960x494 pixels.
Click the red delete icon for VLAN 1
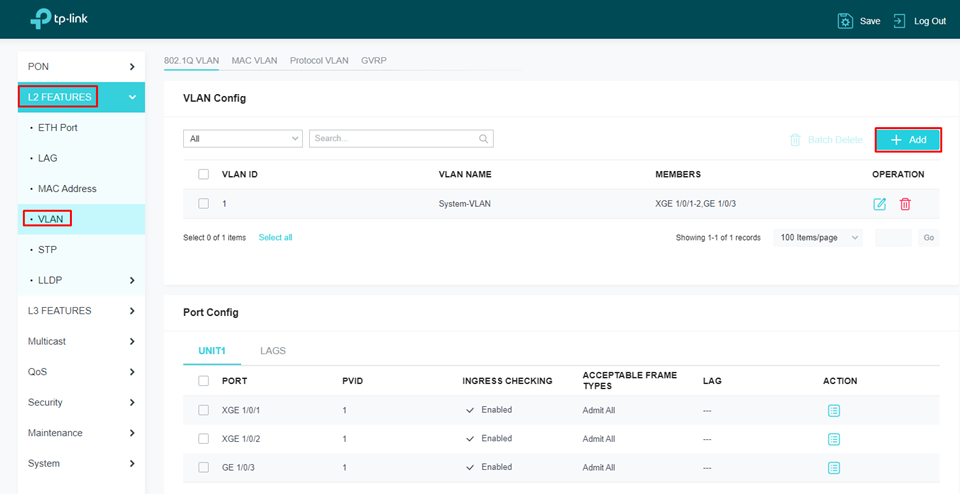pos(905,204)
